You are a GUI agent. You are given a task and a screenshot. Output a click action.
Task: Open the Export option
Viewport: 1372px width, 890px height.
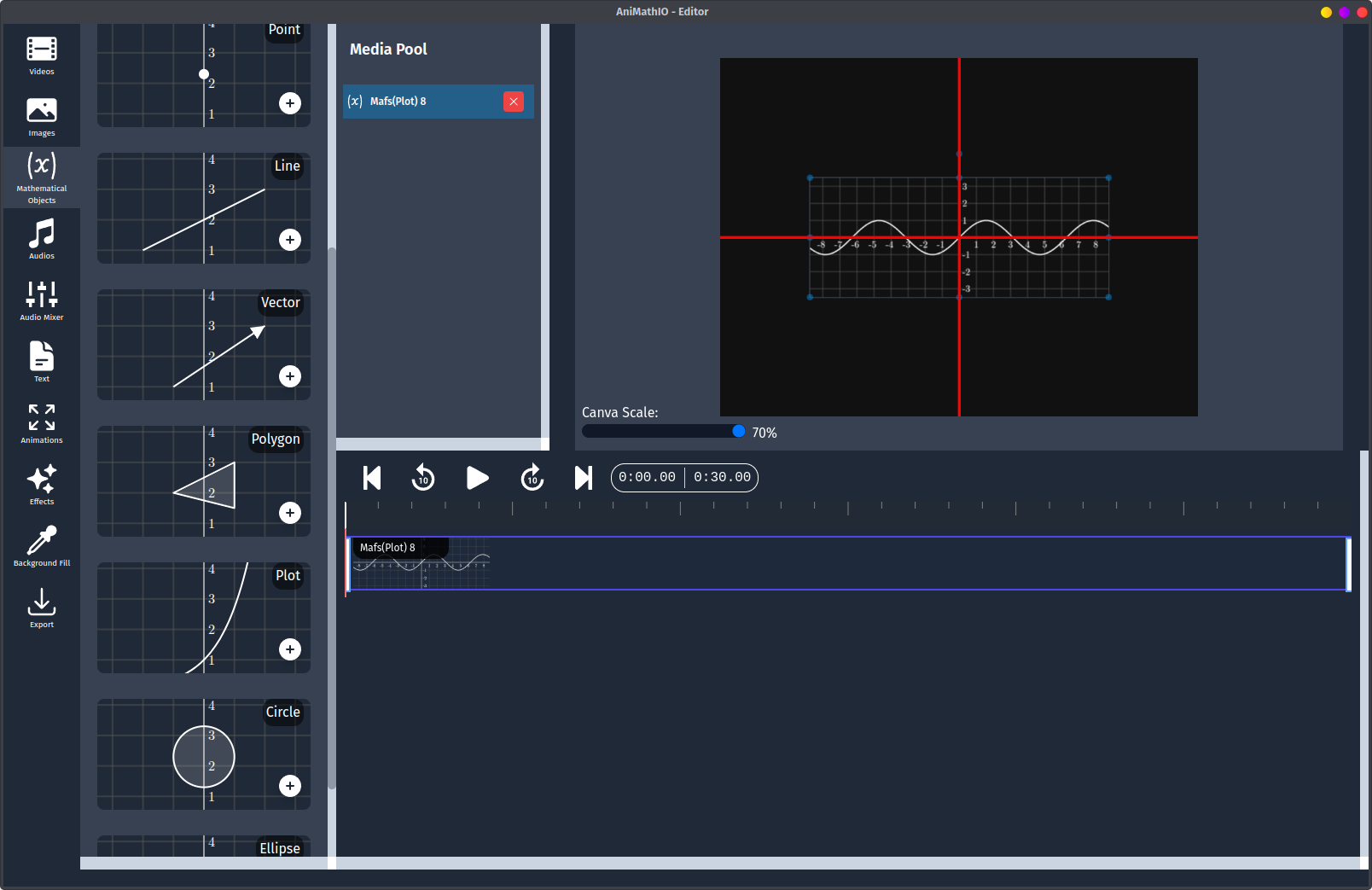[x=41, y=608]
